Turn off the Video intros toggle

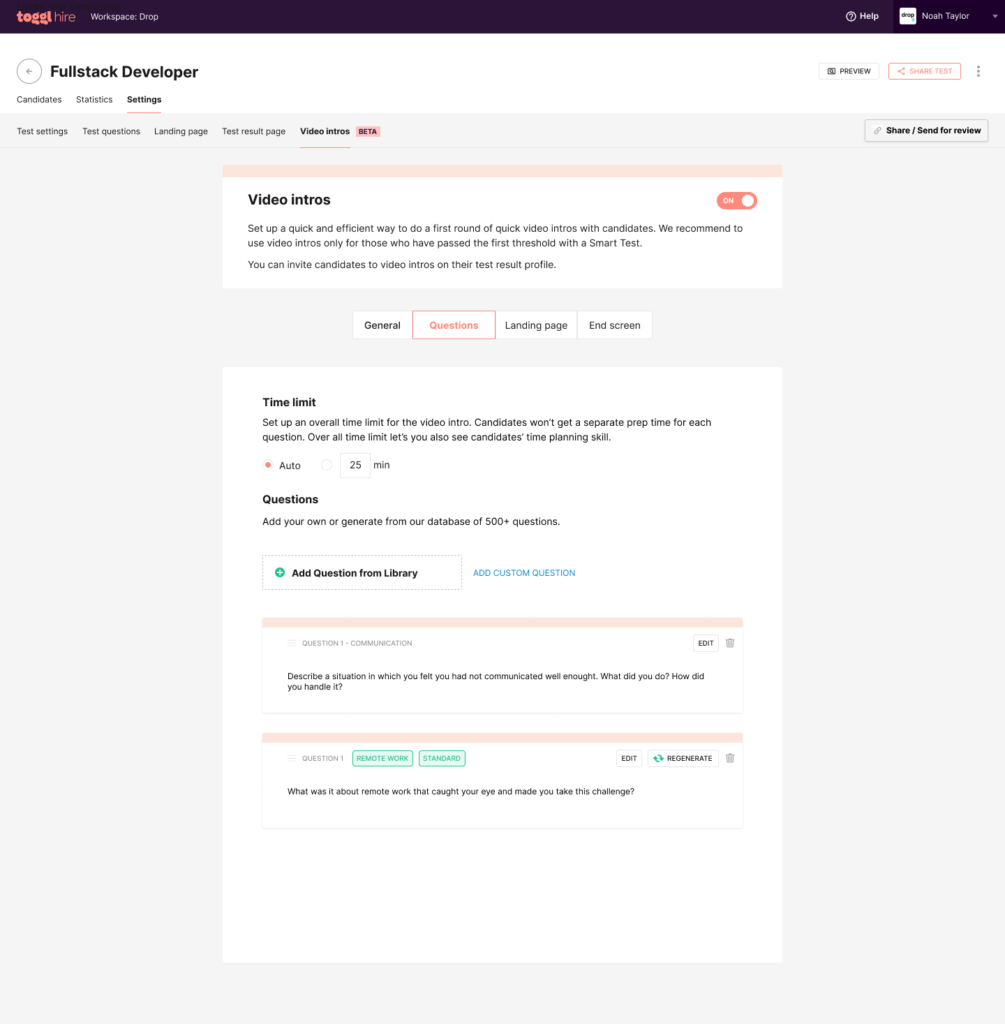pyautogui.click(x=737, y=201)
